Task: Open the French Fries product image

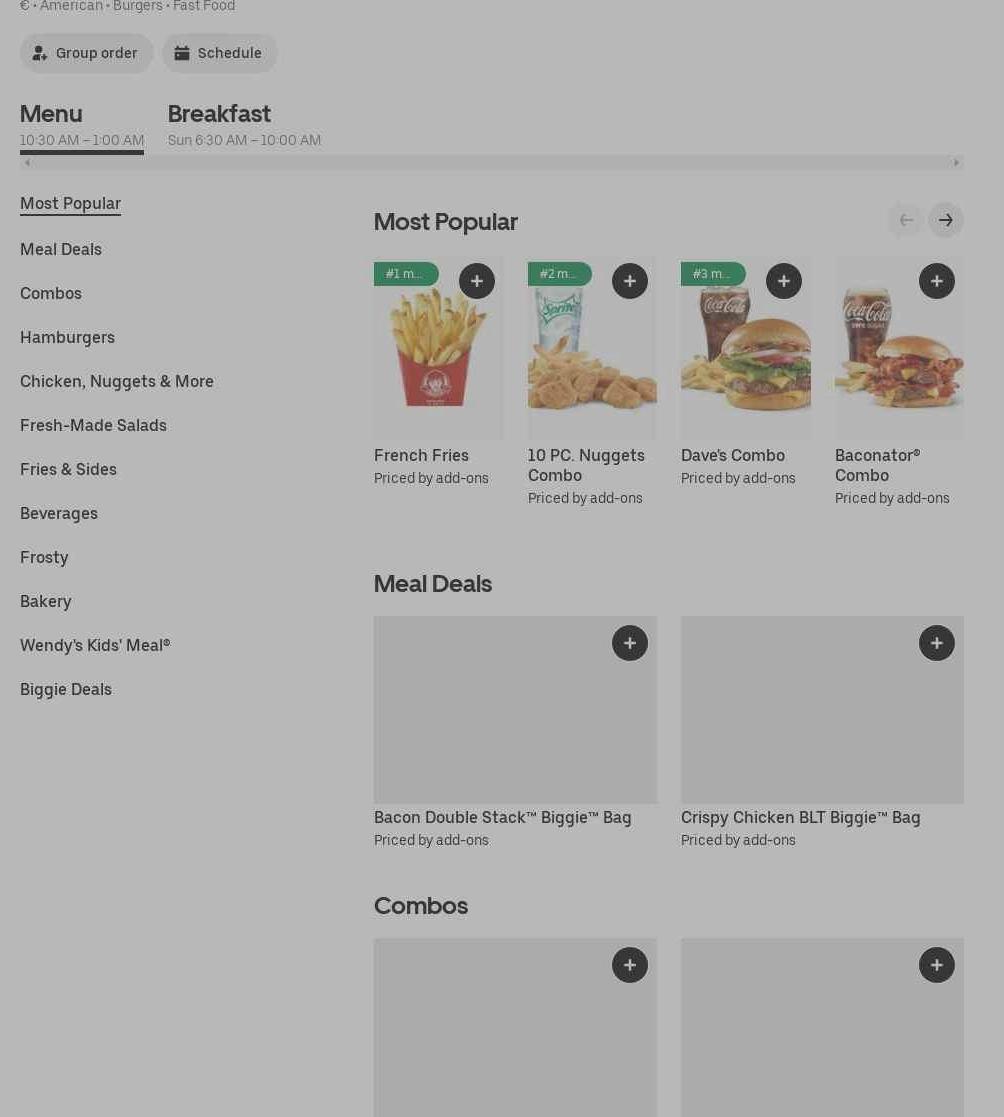Action: tap(438, 348)
